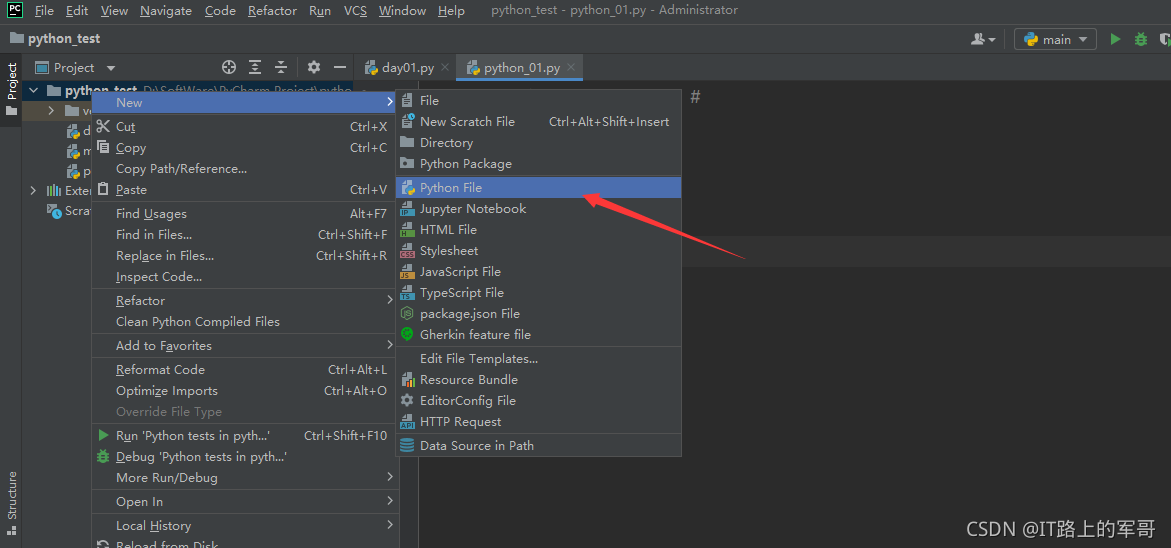Choose Edit File Templates
1171x548 pixels.
[538, 358]
